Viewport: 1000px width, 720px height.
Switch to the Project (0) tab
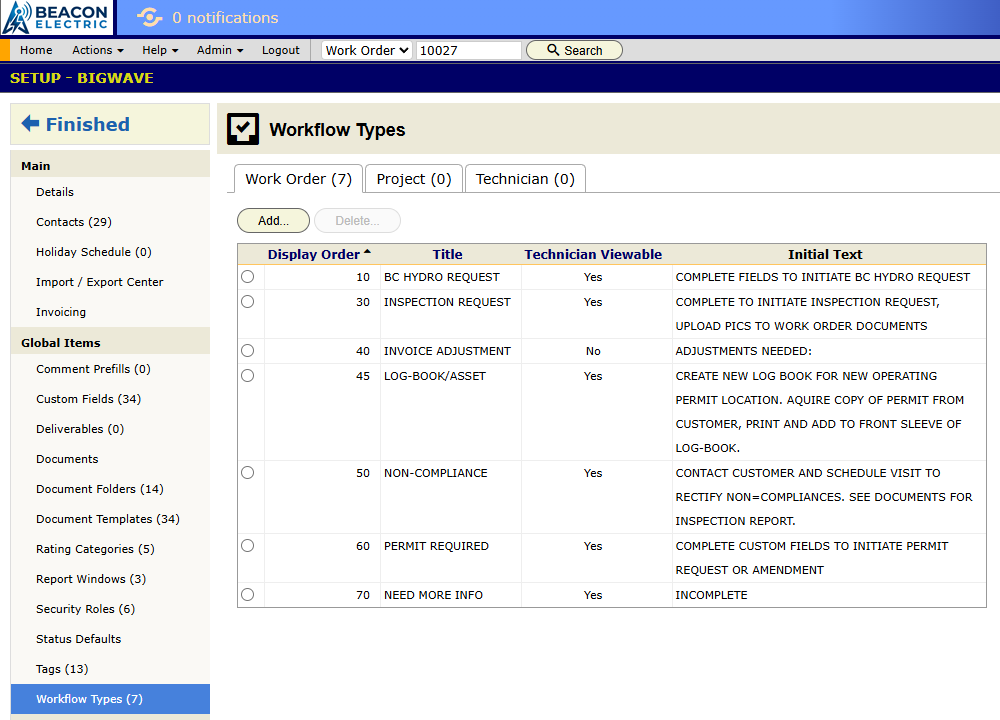pos(414,179)
